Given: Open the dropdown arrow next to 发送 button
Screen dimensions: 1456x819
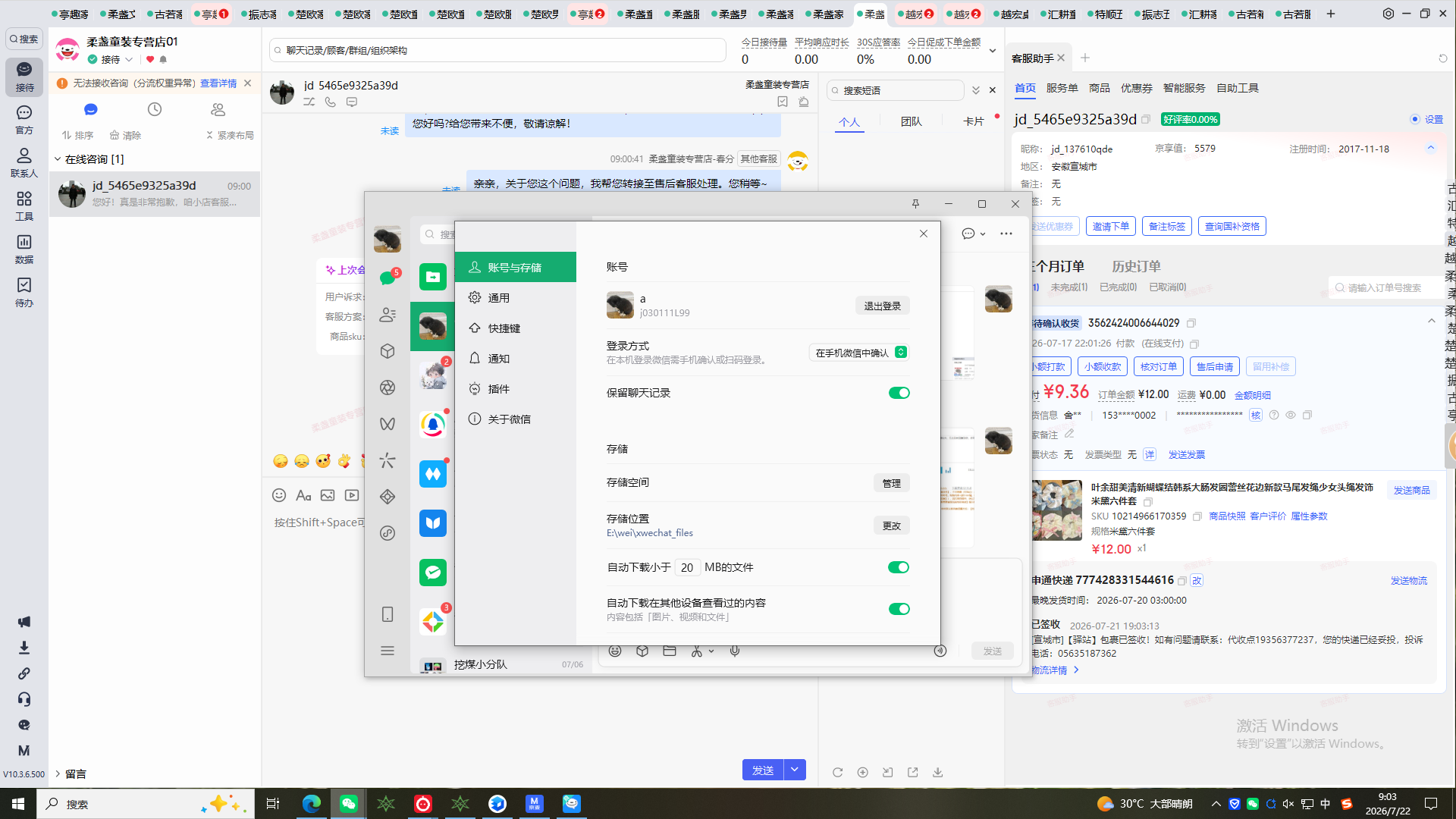Looking at the screenshot, I should point(795,770).
